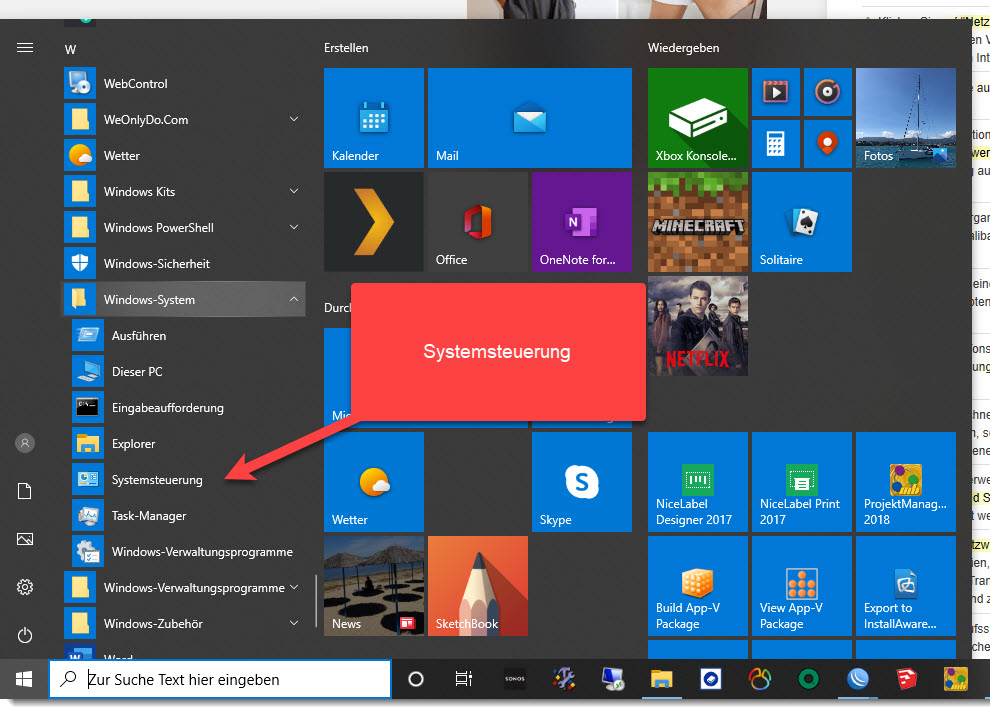Viewport: 990px width, 713px height.
Task: Toggle the hamburger menu at top left
Action: pos(25,48)
